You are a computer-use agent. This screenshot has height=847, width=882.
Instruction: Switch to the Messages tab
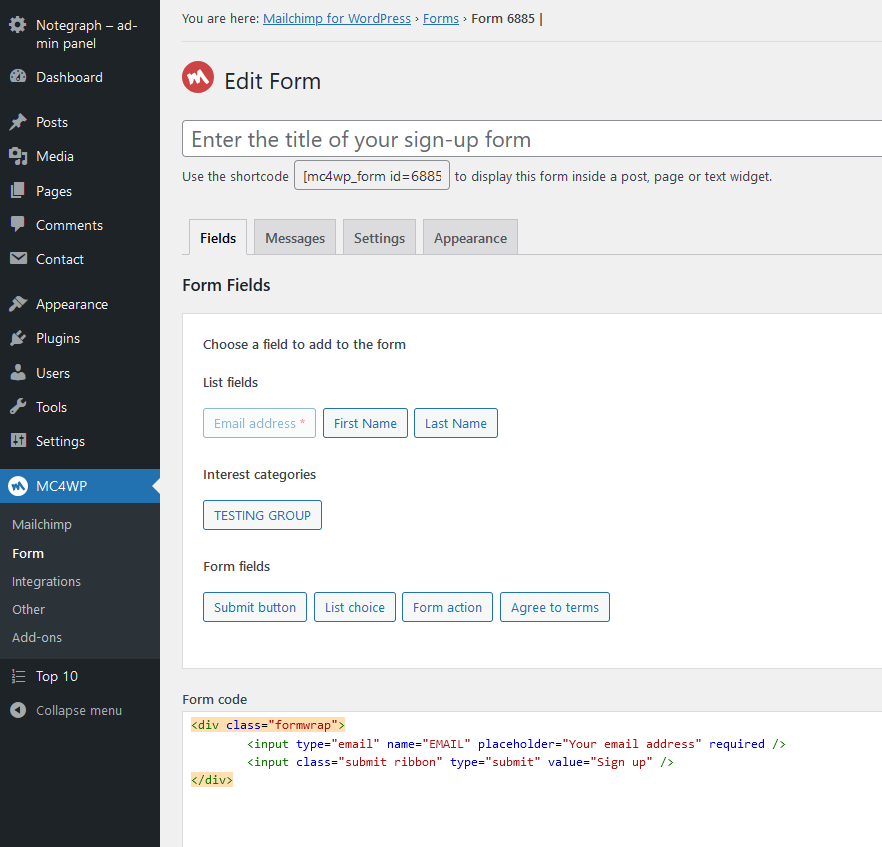click(x=294, y=237)
